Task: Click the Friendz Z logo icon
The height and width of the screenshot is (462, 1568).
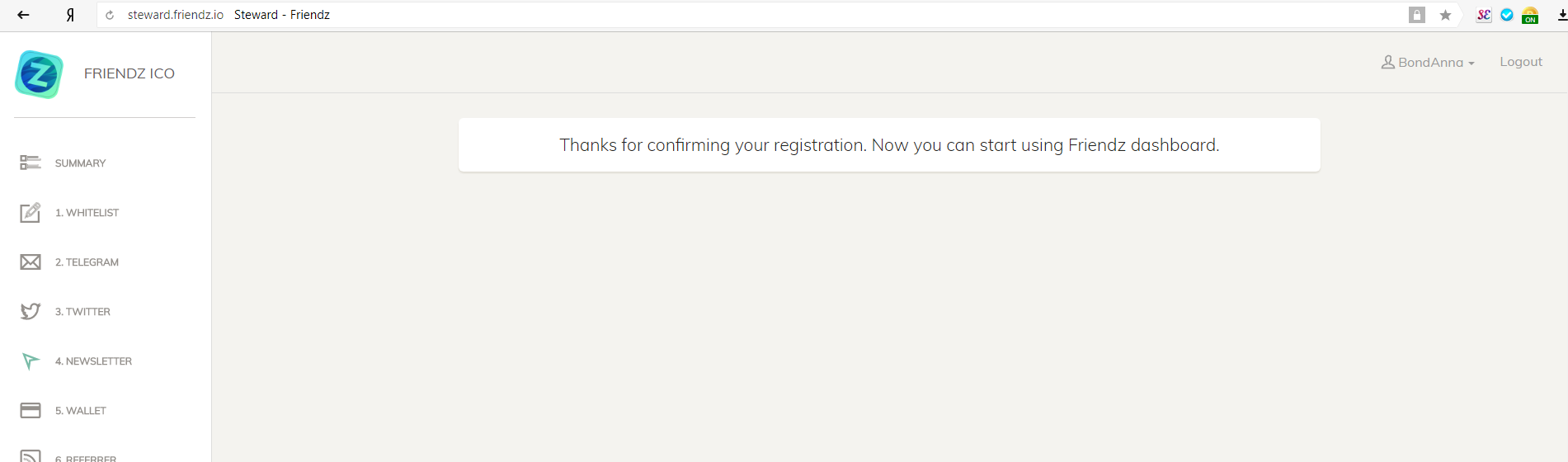Action: tap(39, 74)
